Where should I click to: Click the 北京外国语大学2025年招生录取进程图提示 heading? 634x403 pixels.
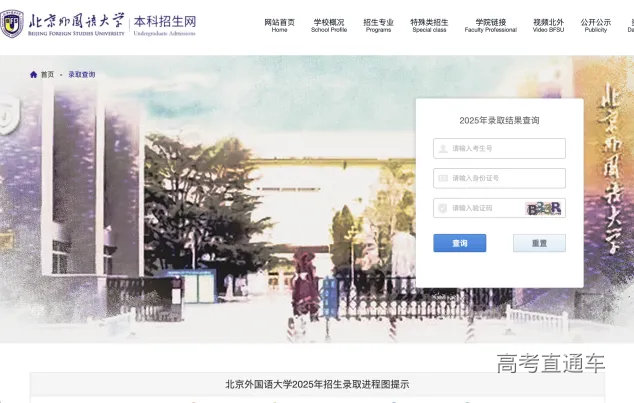(317, 384)
